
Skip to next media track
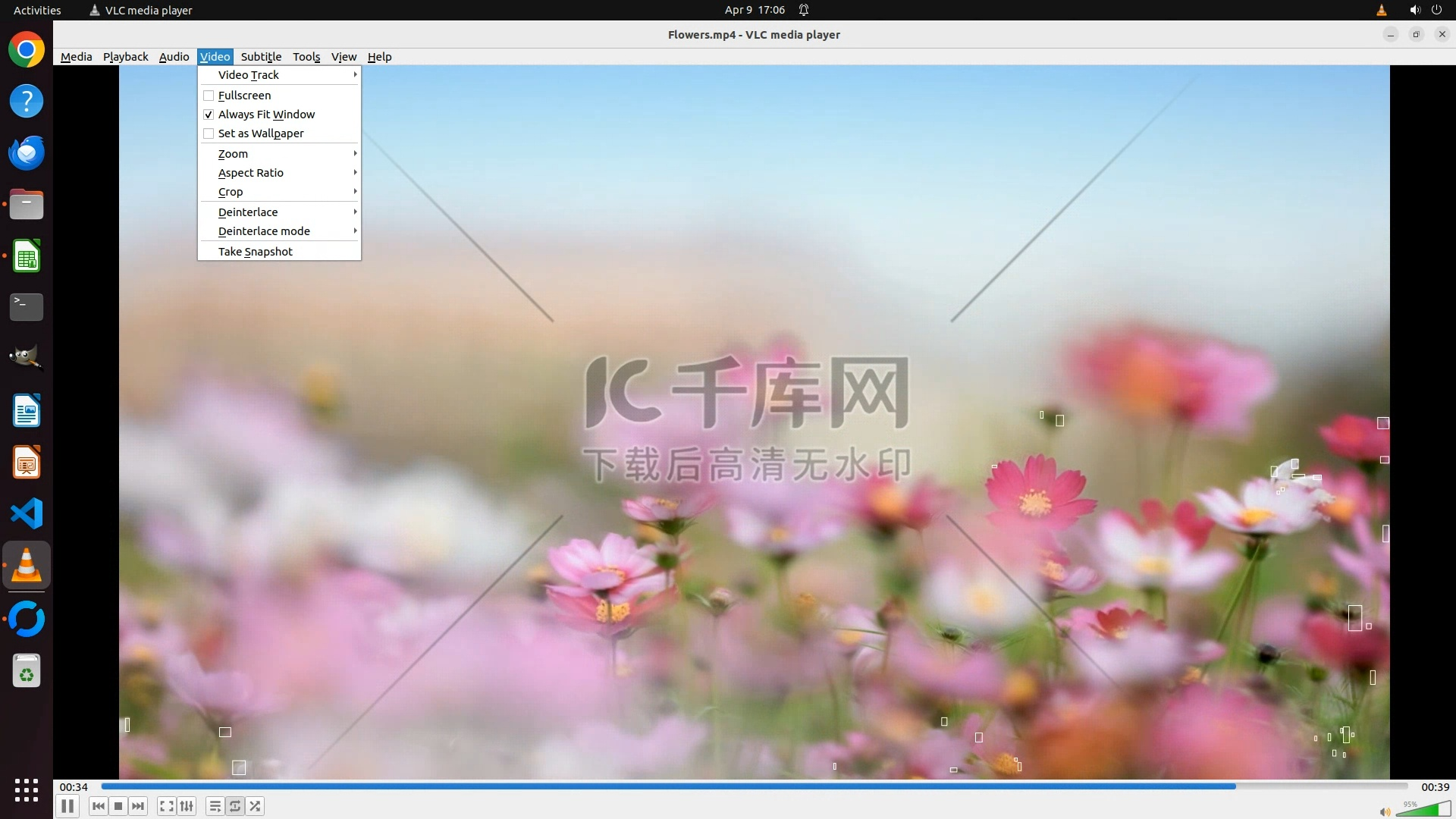pos(138,806)
